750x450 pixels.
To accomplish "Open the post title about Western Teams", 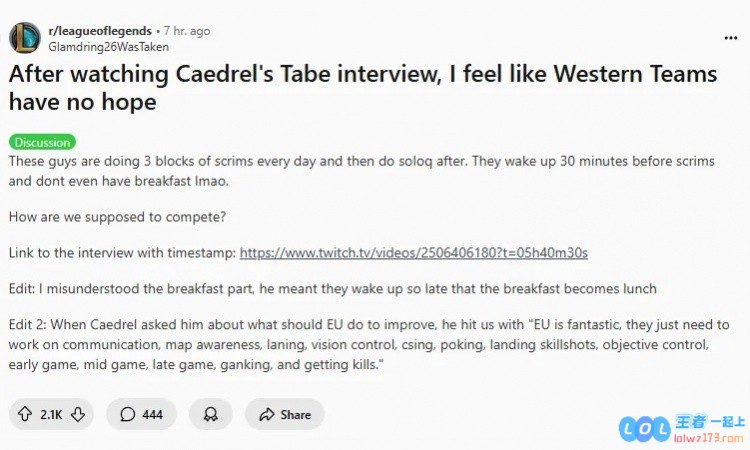I will tap(363, 88).
